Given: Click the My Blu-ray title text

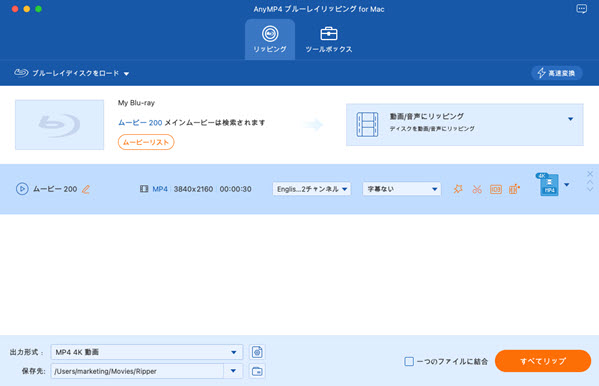Looking at the screenshot, I should coord(136,103).
